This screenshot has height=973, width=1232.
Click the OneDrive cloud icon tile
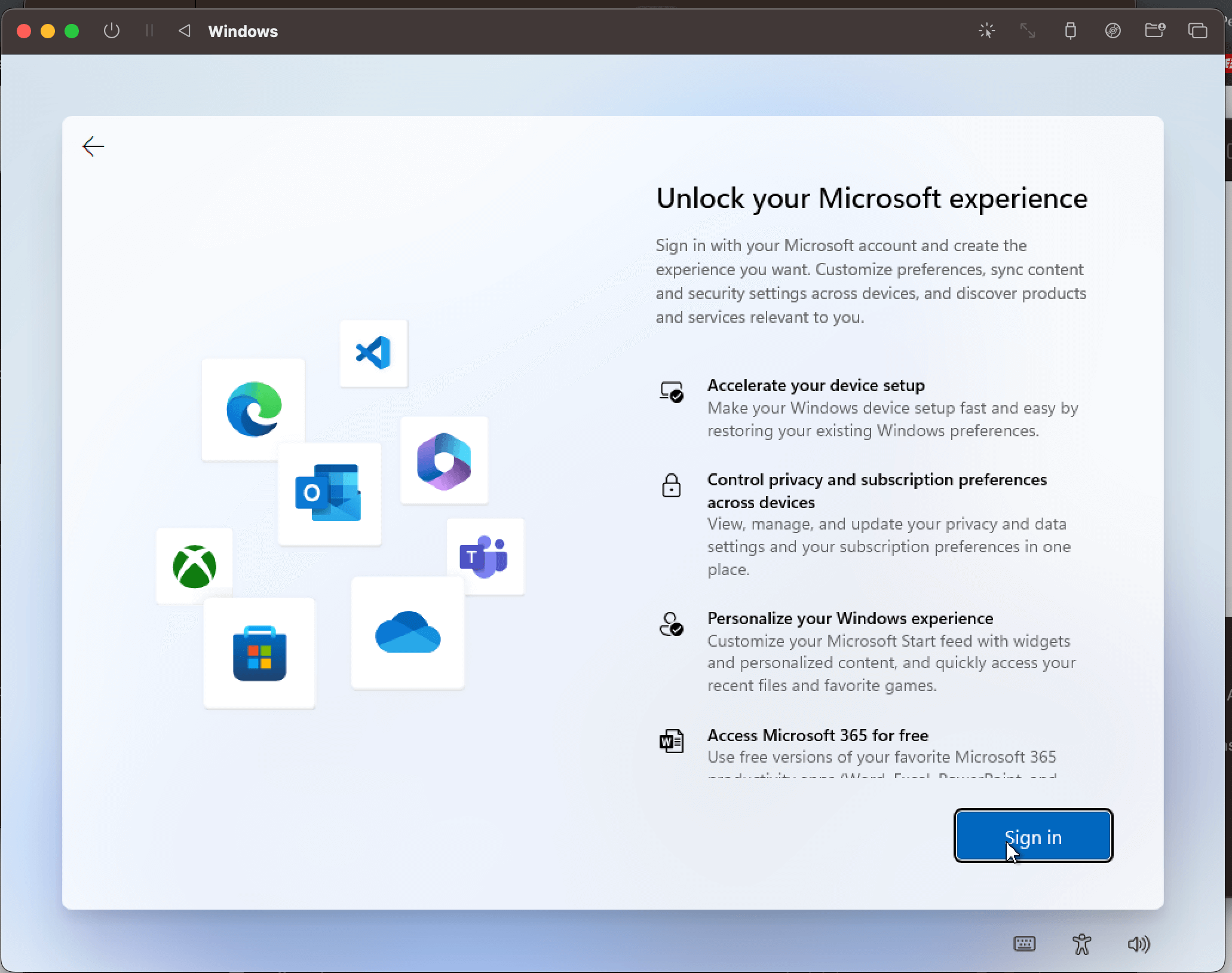pos(407,633)
